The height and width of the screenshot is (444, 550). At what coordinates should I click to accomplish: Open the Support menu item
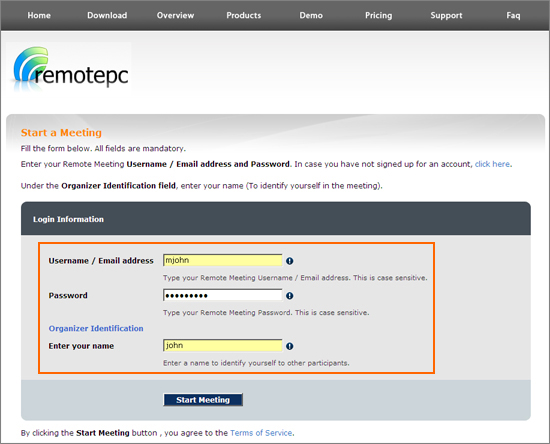click(x=446, y=15)
